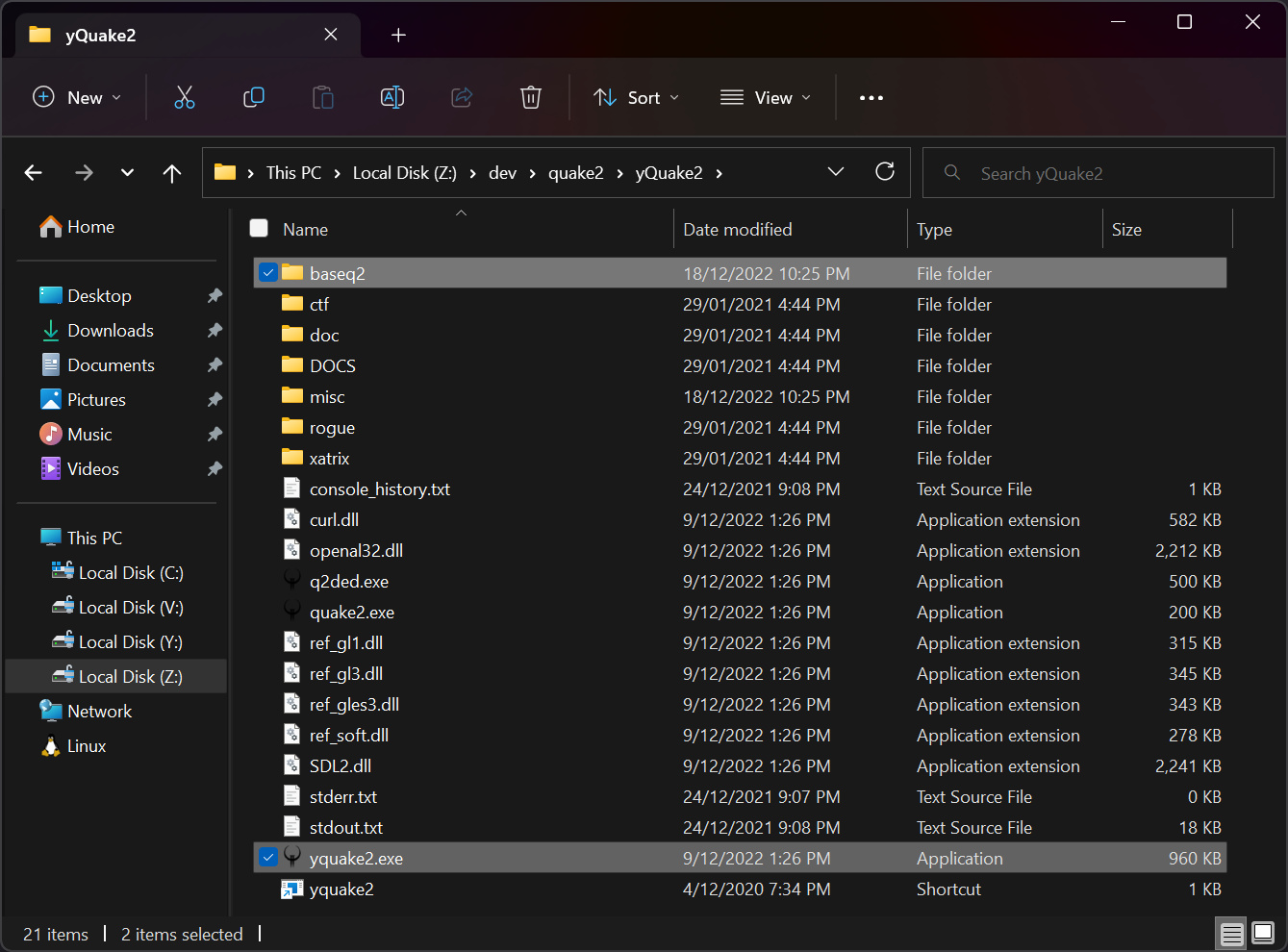Open the Sort dropdown menu
The width and height of the screenshot is (1288, 952).
coord(637,97)
